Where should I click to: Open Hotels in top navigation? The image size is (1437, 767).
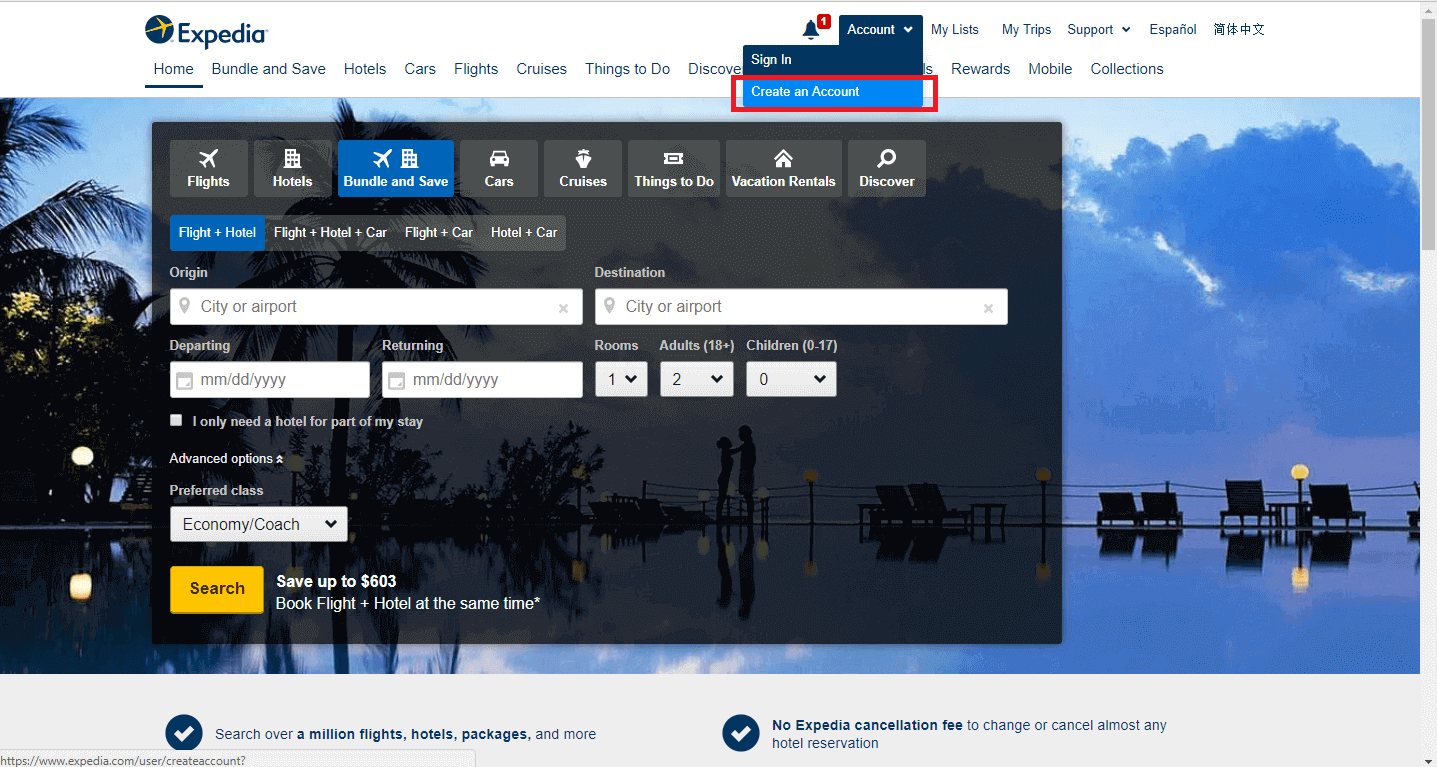[x=365, y=69]
